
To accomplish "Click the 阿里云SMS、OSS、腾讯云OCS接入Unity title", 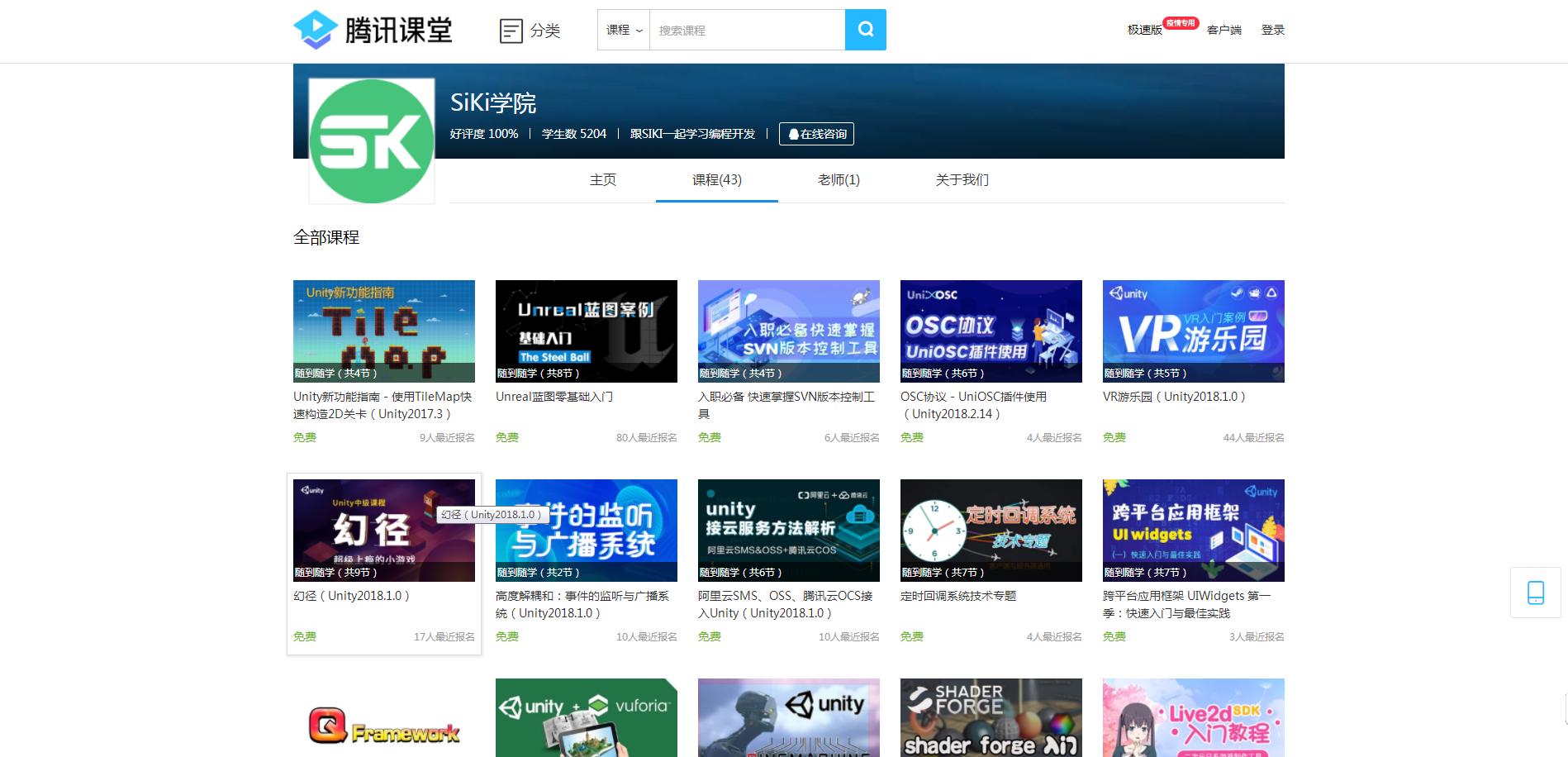I will pyautogui.click(x=786, y=604).
